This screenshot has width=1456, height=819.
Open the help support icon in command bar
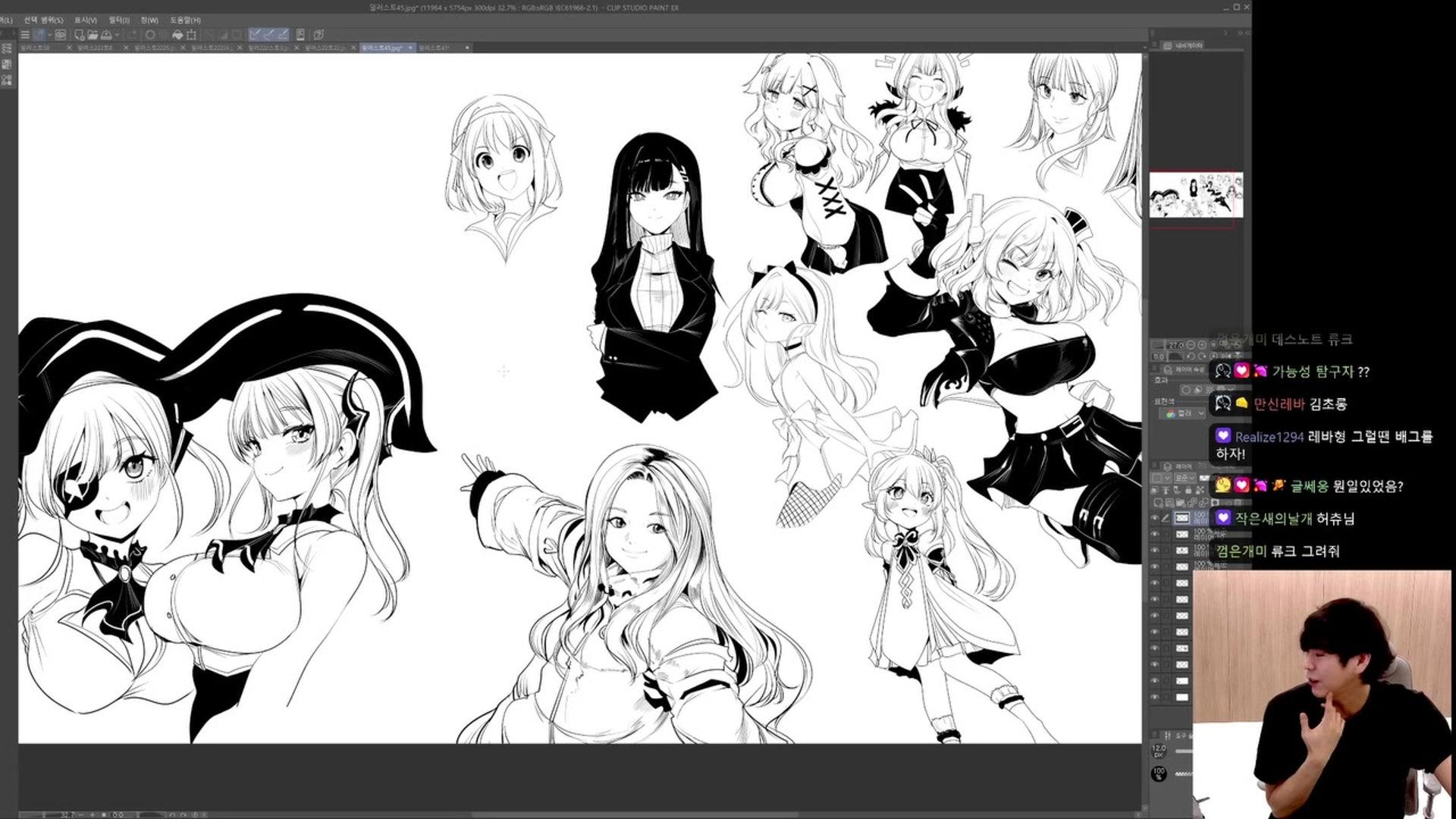point(319,34)
